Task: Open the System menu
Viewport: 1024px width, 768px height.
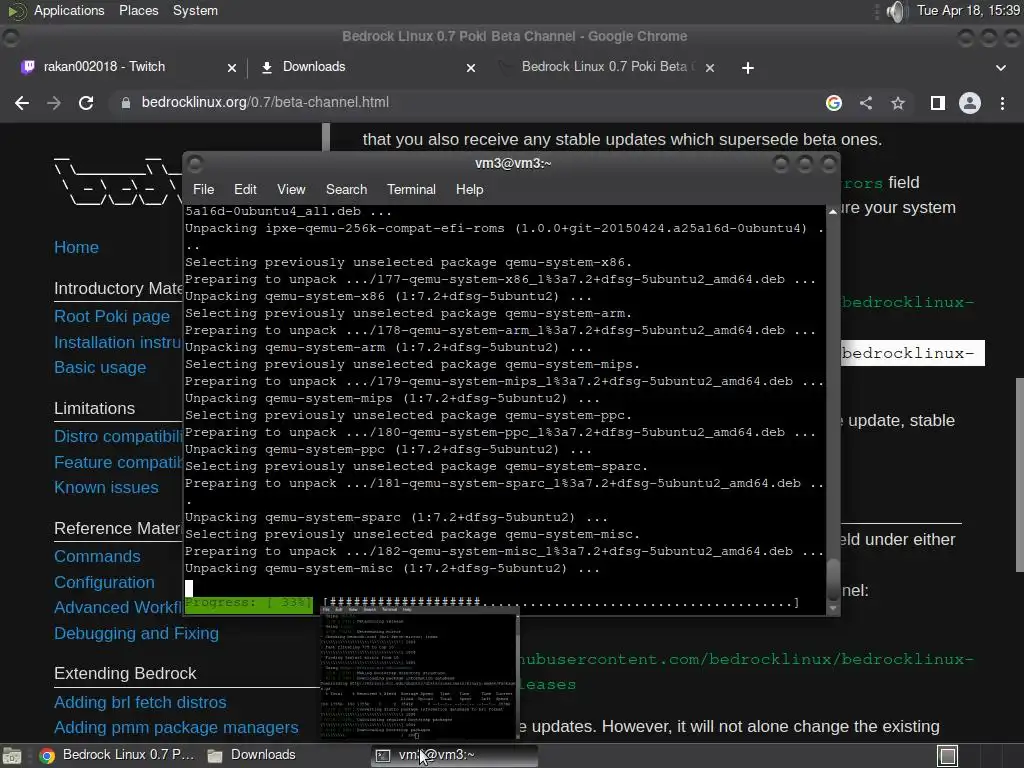Action: (195, 11)
